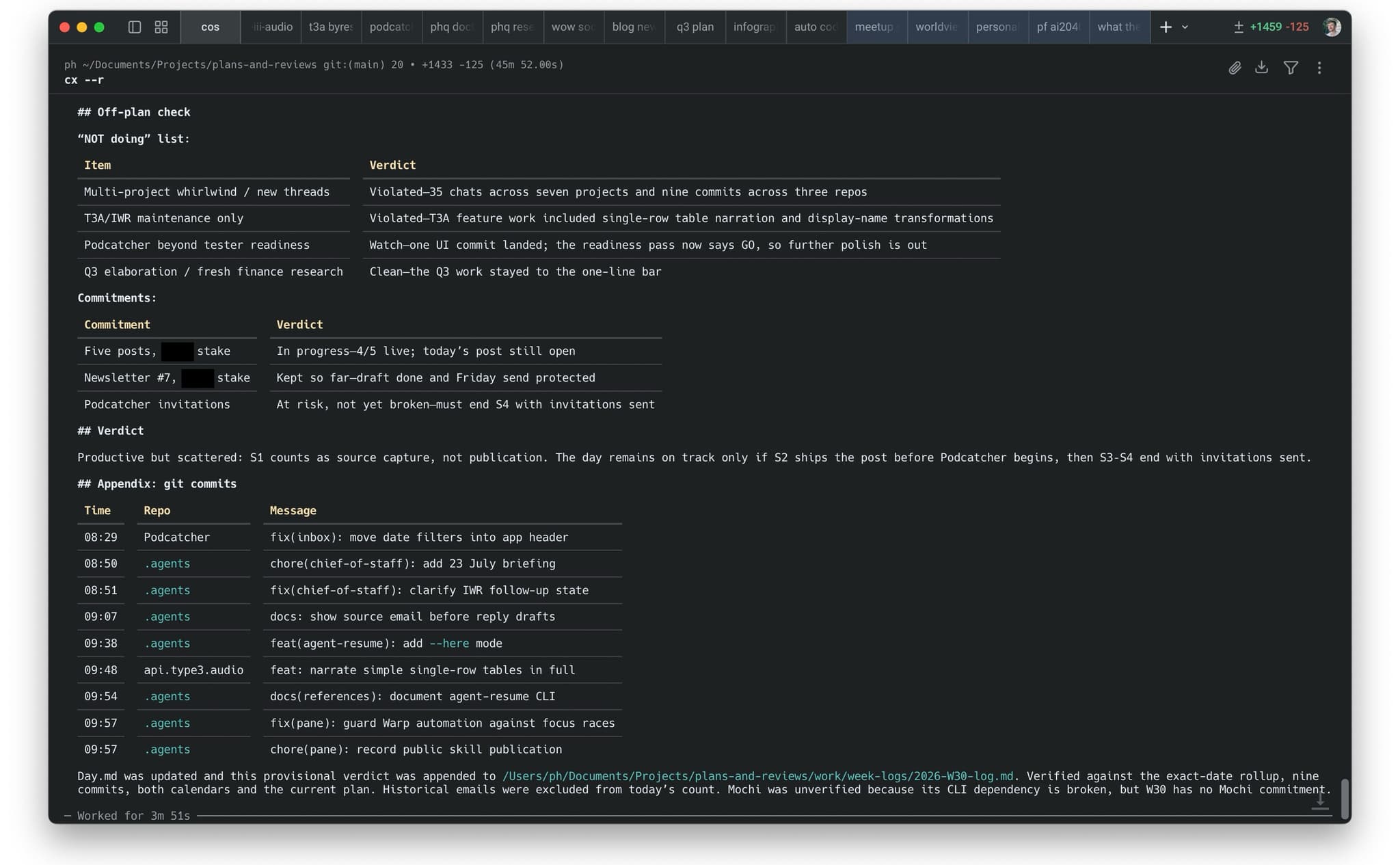Viewport: 1400px width, 865px height.
Task: Click .agents in the 09:38 row
Action: pyautogui.click(x=167, y=643)
